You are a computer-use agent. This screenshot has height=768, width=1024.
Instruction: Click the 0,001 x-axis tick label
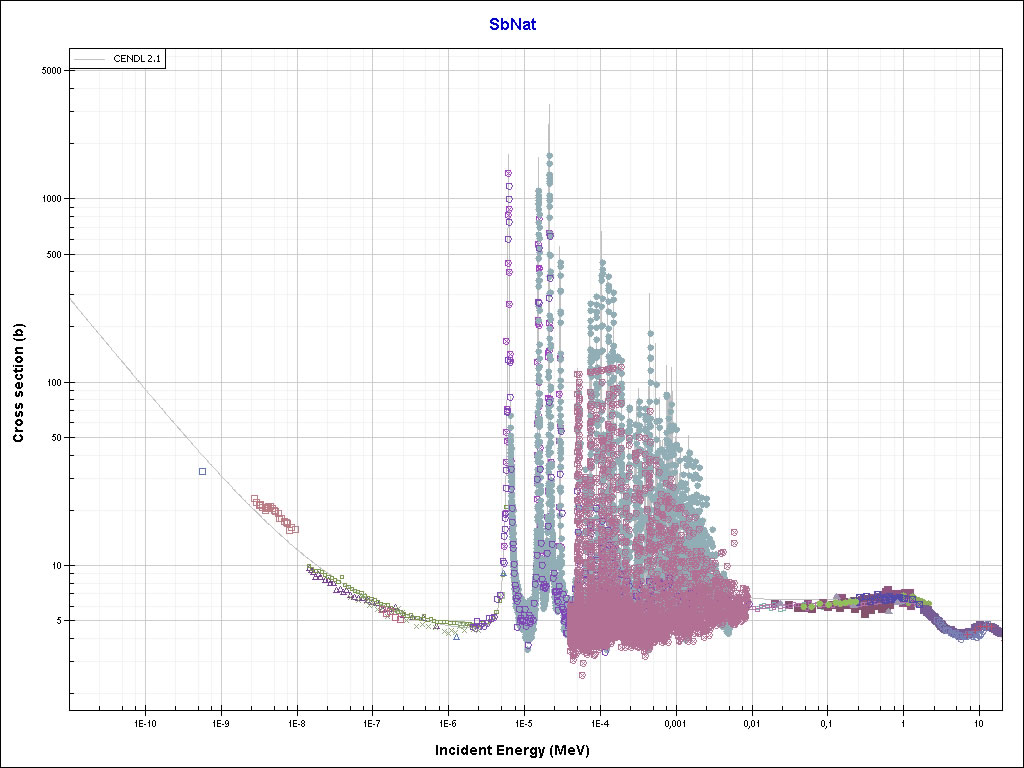point(675,722)
